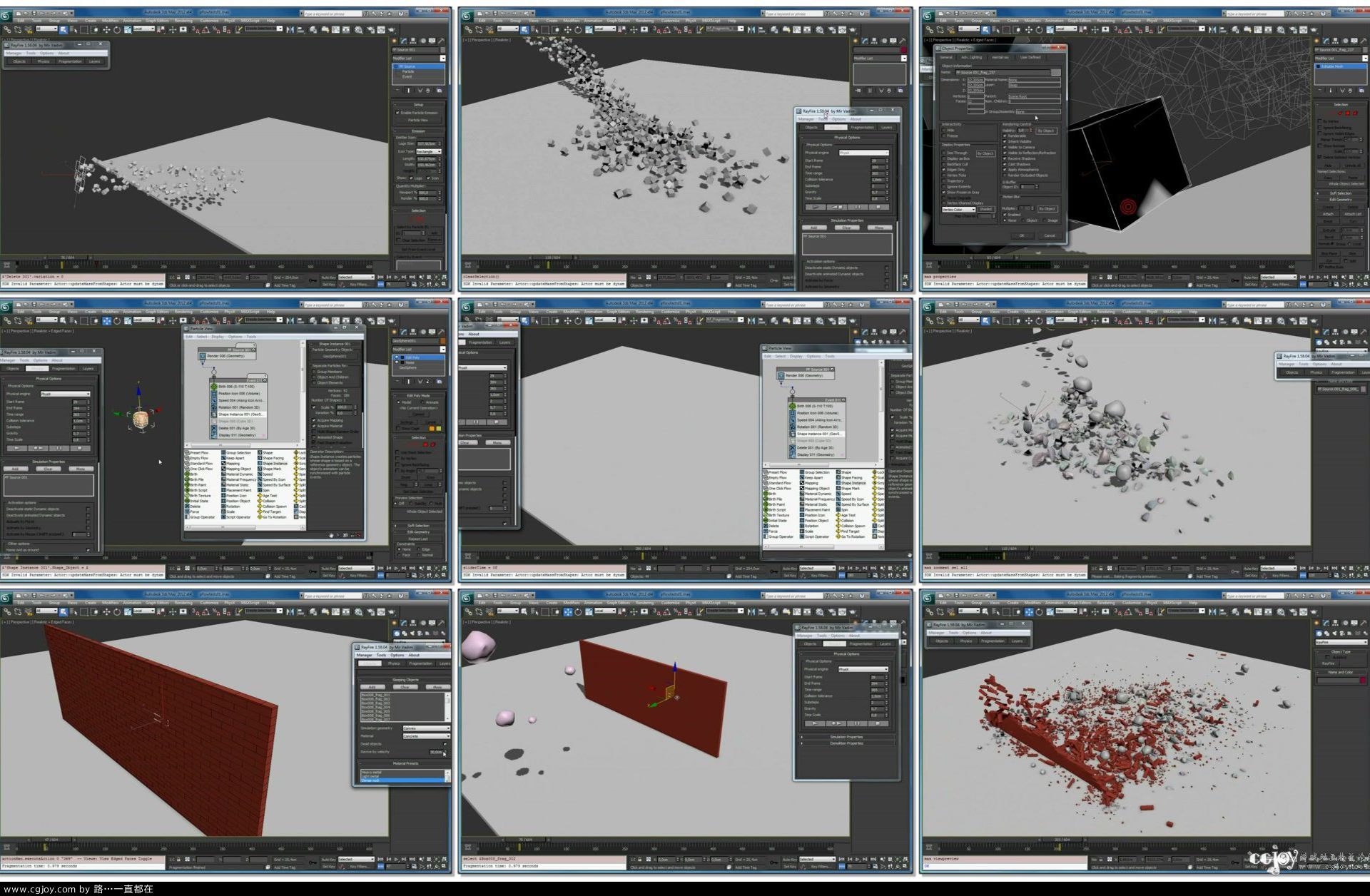The width and height of the screenshot is (1370, 896).
Task: Click Auto Key button in rock-gizmo screenshot
Action: coord(328,569)
